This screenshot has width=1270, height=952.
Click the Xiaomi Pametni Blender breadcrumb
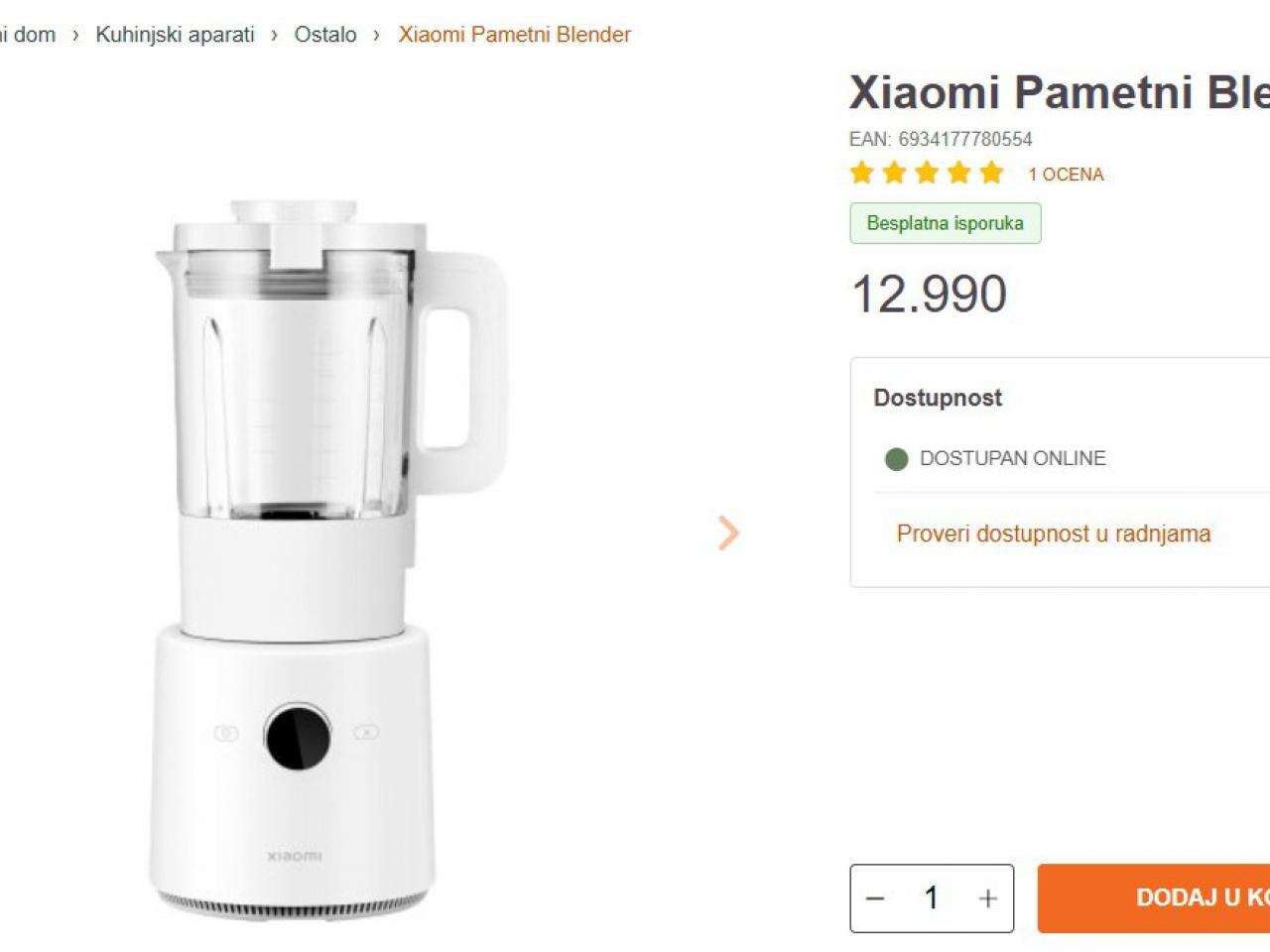click(x=515, y=35)
